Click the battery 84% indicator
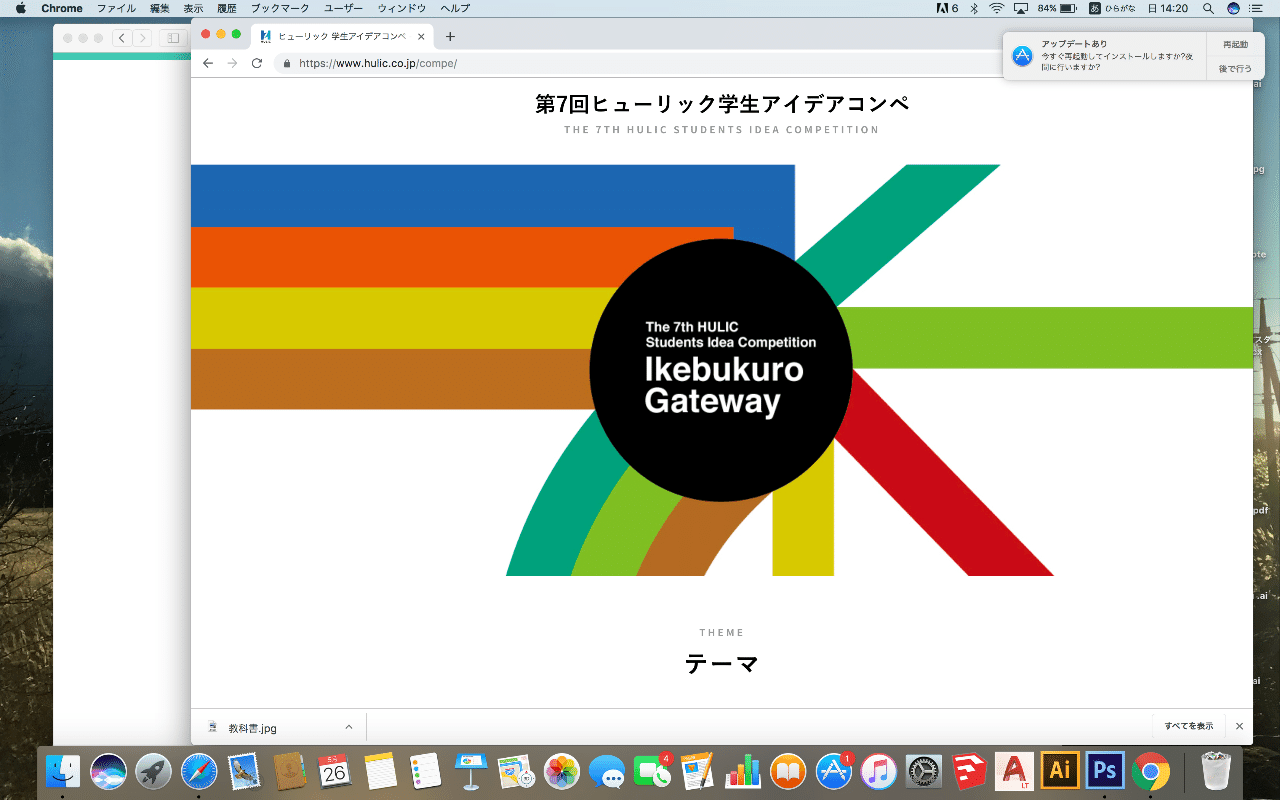This screenshot has width=1280, height=800. [1058, 8]
